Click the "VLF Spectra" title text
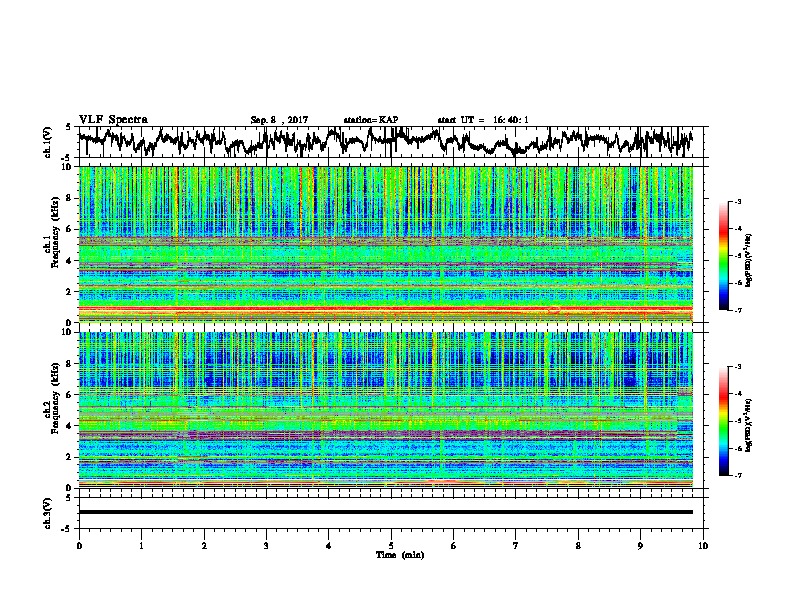792x612 pixels. 113,120
